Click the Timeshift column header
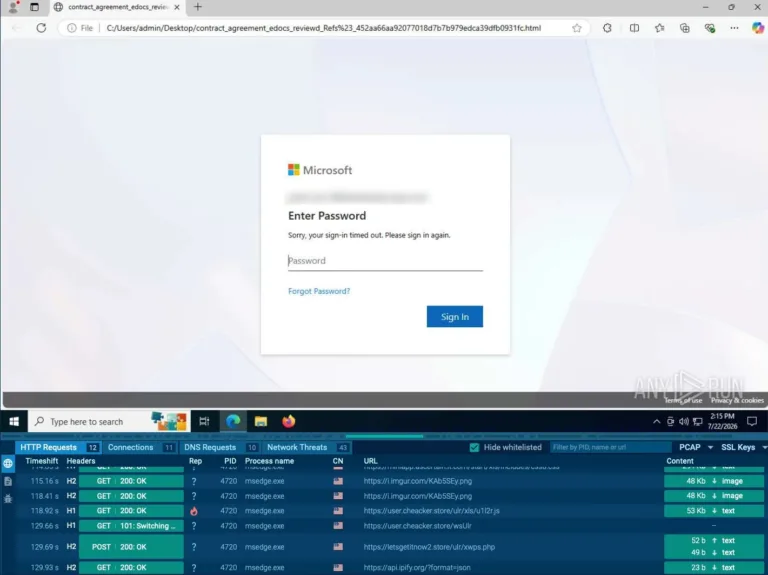 coord(42,461)
